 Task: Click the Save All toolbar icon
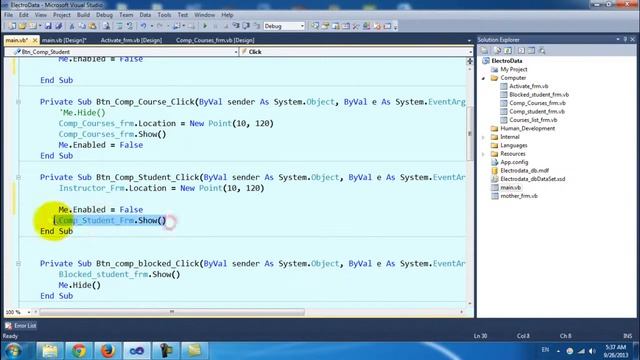[x=58, y=26]
